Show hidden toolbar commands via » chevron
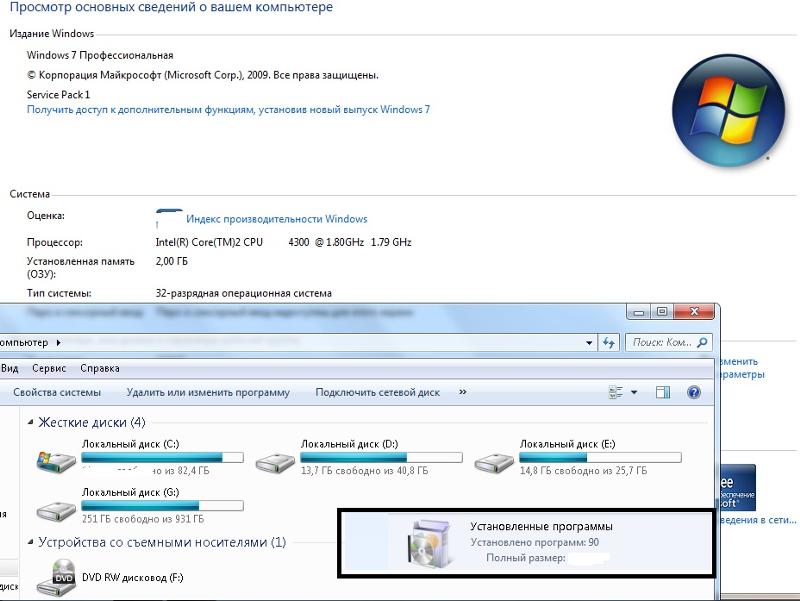800x601 pixels. tap(463, 392)
